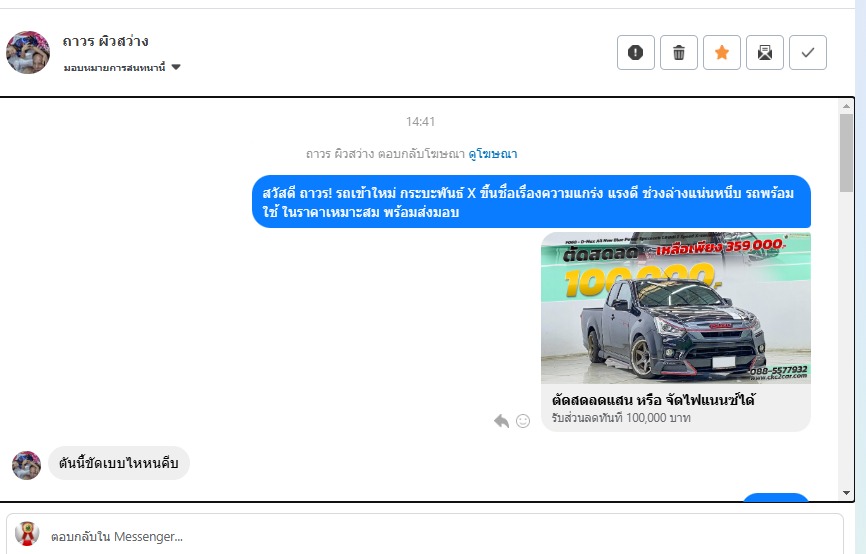Mark this conversation as spam
866x554 pixels.
[636, 53]
